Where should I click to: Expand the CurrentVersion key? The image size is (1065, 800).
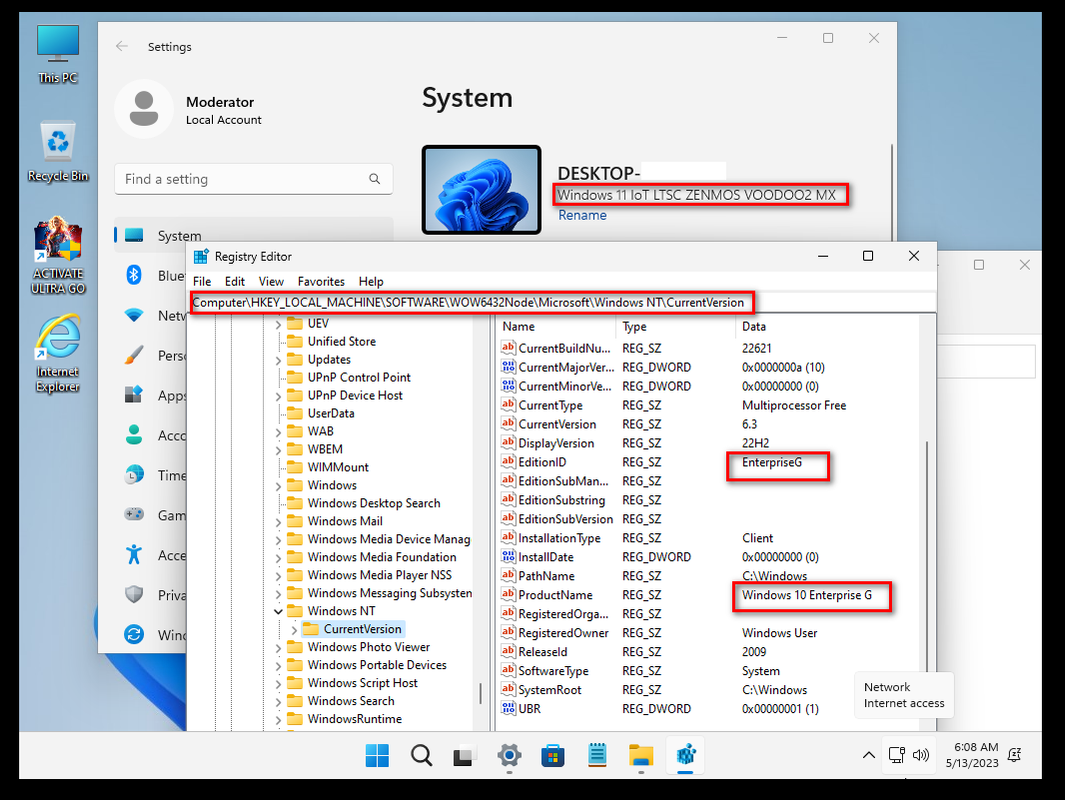[x=294, y=630]
